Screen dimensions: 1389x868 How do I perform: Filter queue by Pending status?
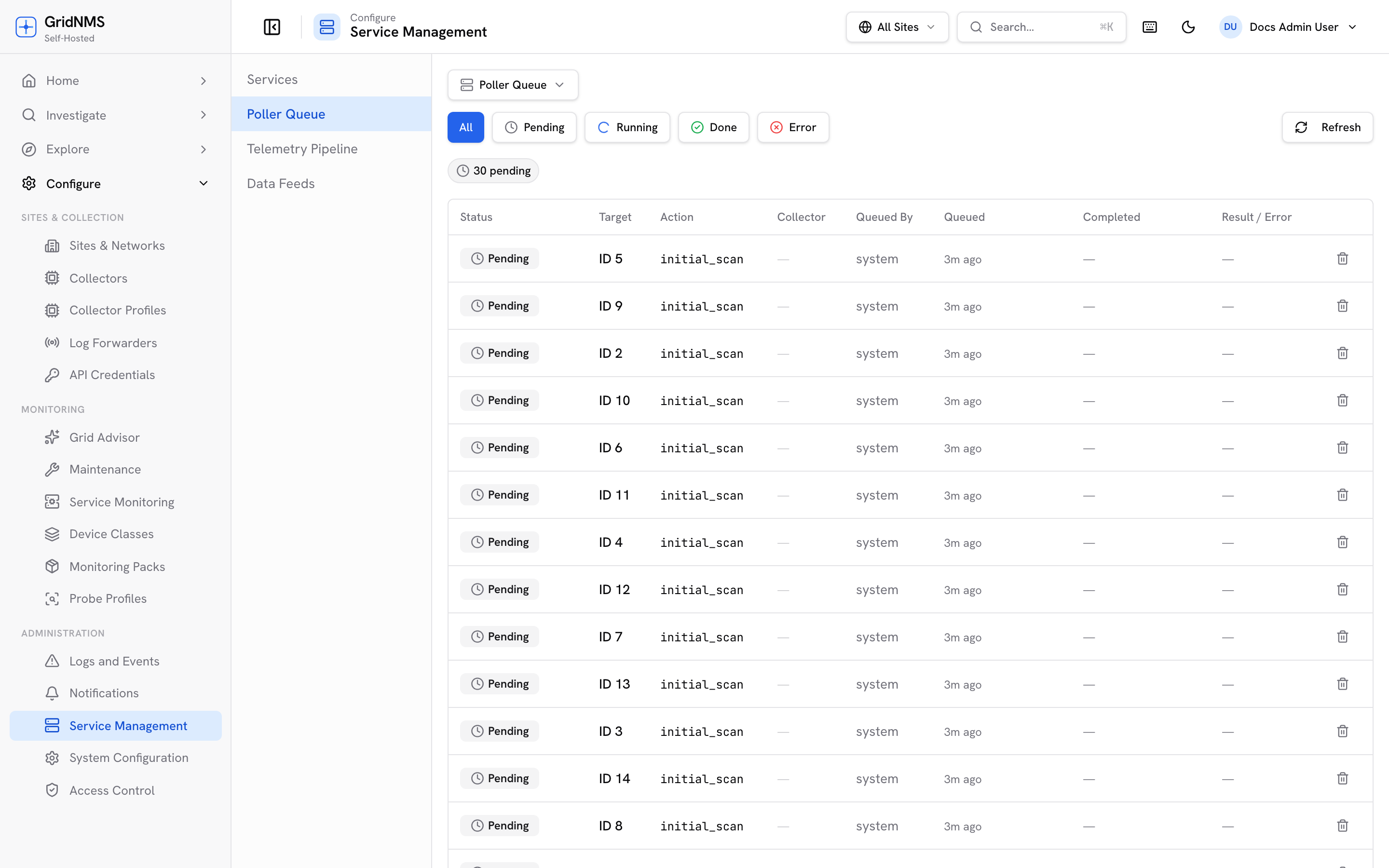point(534,127)
